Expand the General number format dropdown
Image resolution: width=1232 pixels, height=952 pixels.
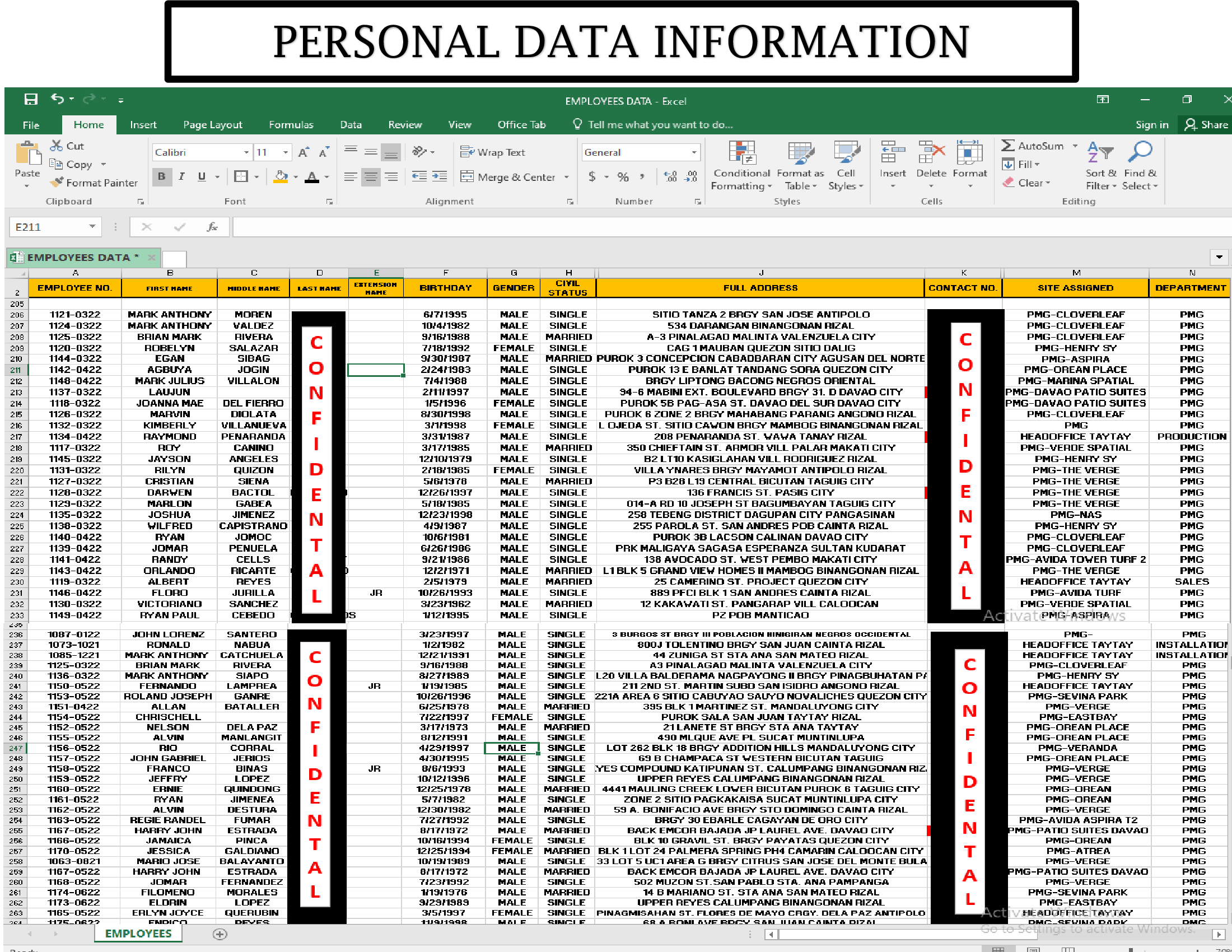694,152
